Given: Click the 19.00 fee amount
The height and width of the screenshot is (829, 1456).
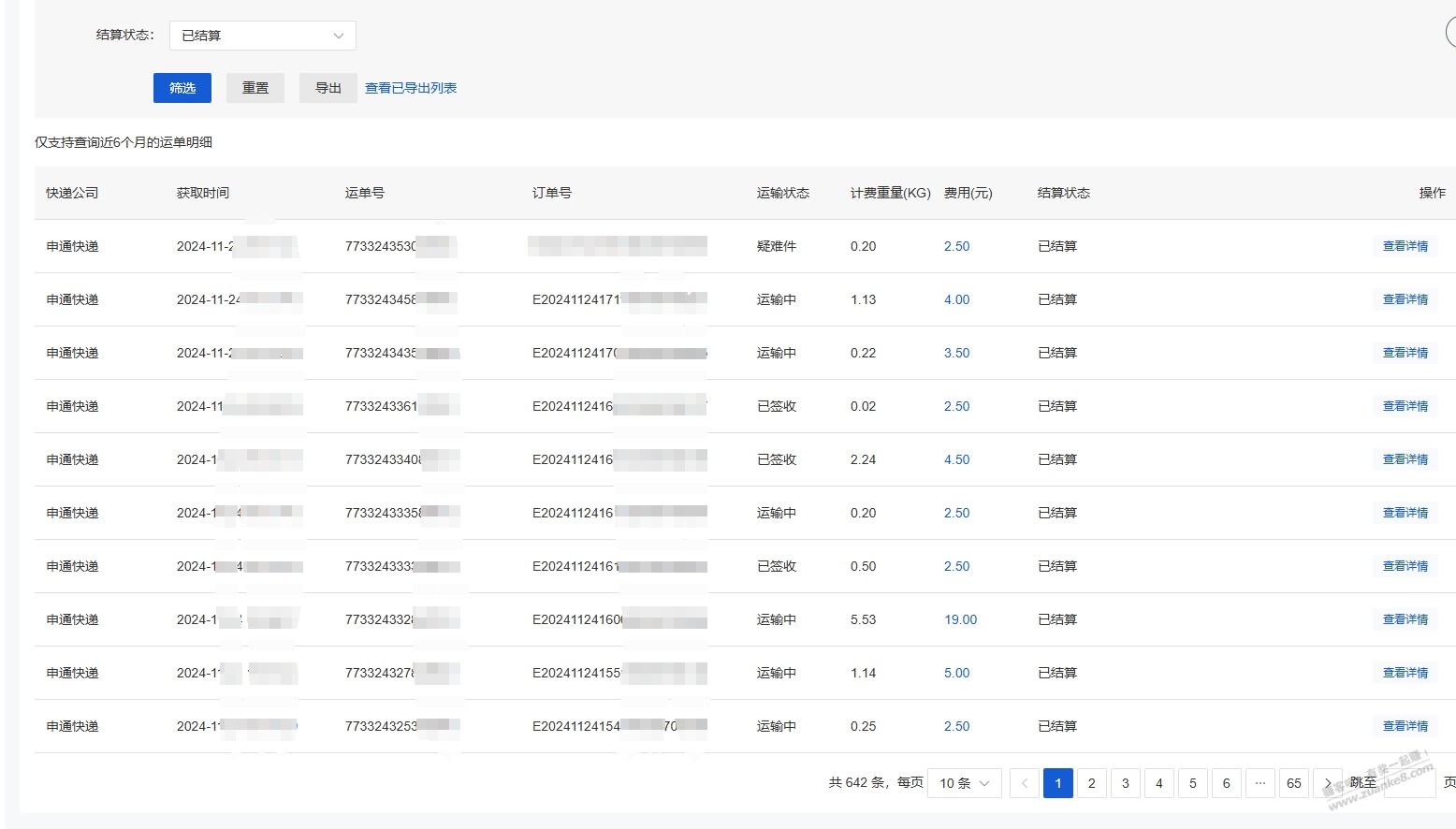Looking at the screenshot, I should [960, 619].
